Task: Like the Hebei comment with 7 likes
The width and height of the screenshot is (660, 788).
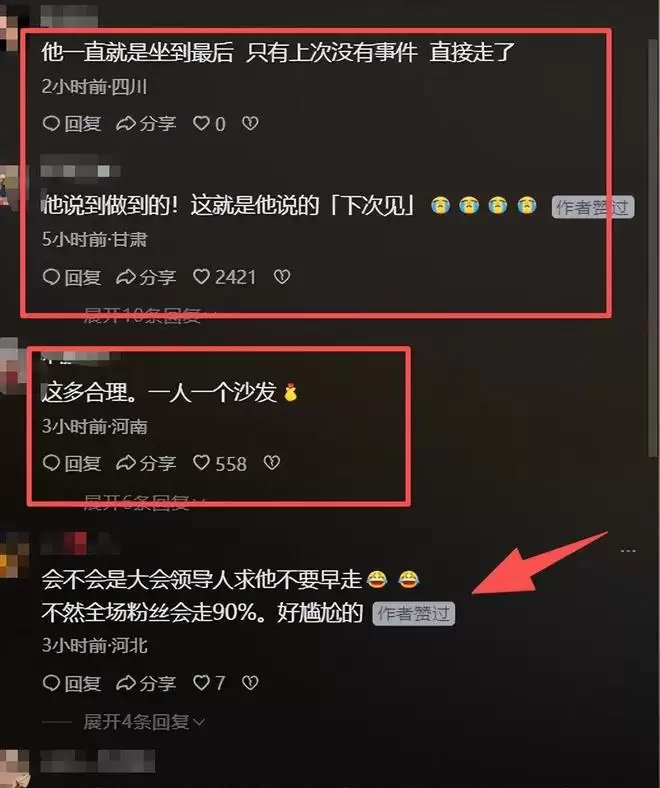Action: point(209,683)
